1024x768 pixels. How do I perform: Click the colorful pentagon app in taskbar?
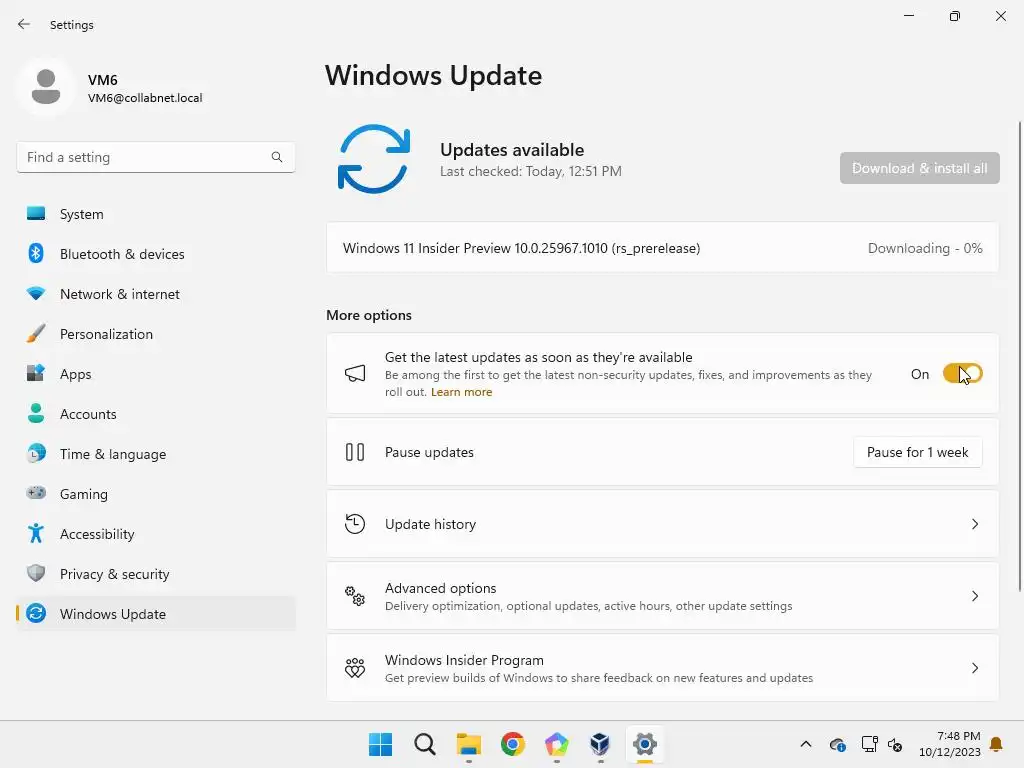point(556,744)
